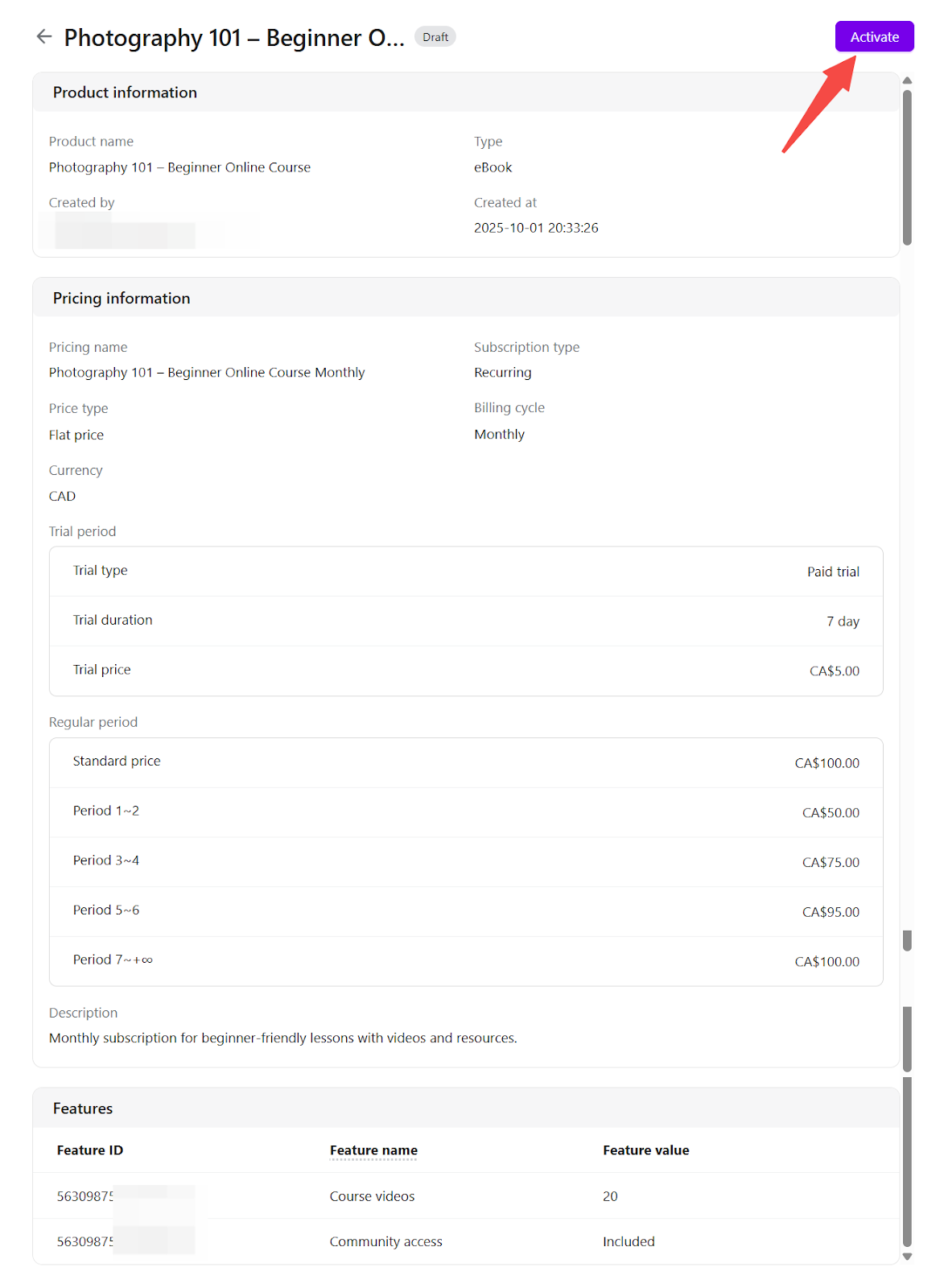Select the Trial price row
Screen dimensions: 944x1288
pyautogui.click(x=466, y=671)
